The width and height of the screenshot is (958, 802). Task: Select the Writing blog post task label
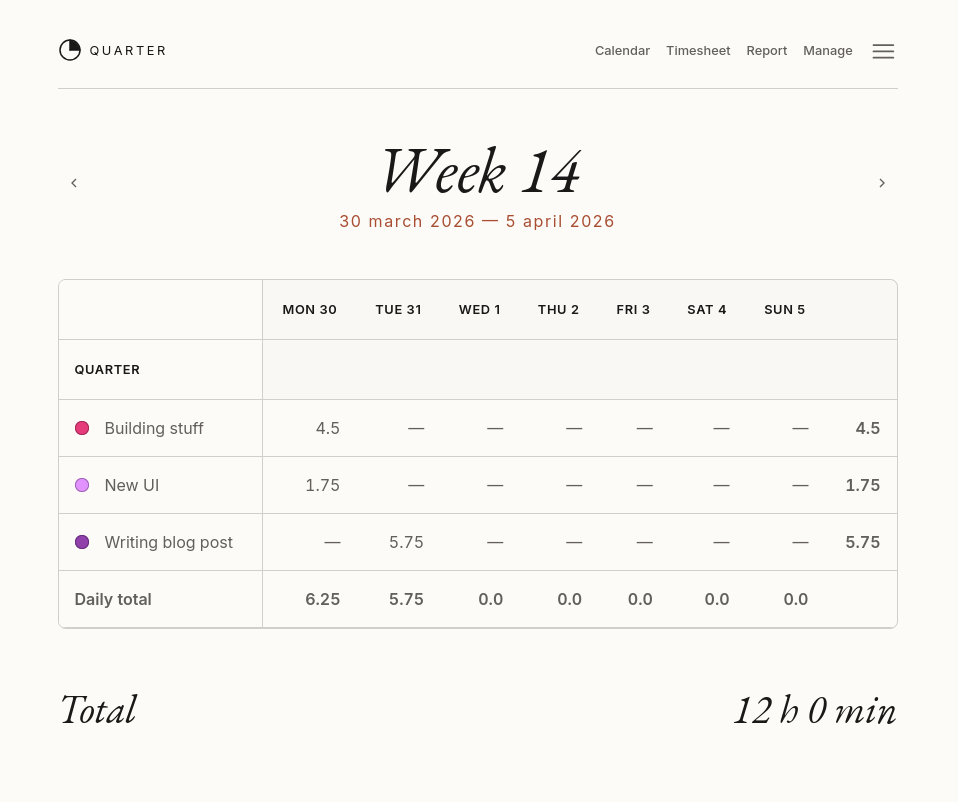[168, 542]
